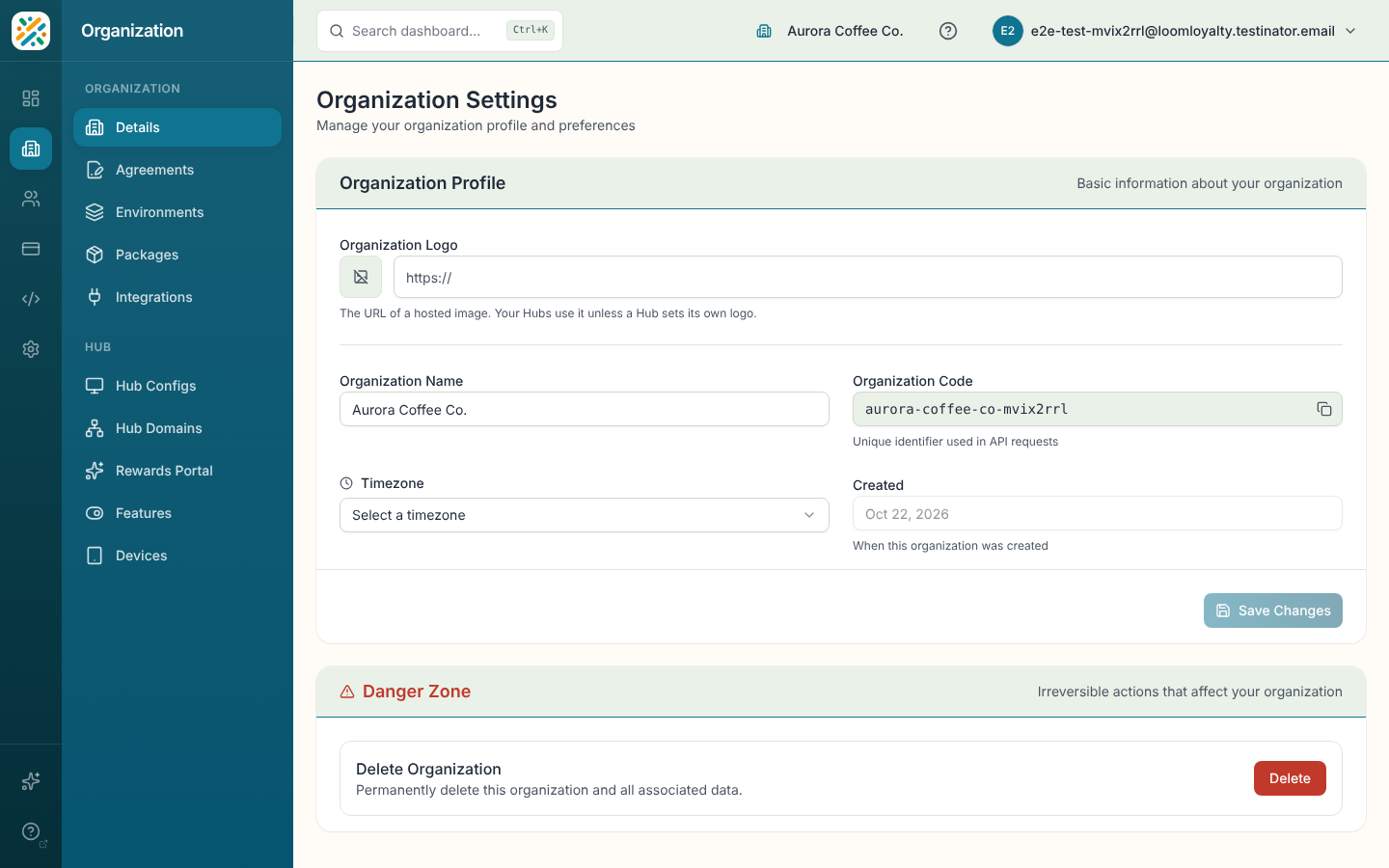Open the dashboard grid icon in the rail
Image resolution: width=1389 pixels, height=868 pixels.
point(31,98)
